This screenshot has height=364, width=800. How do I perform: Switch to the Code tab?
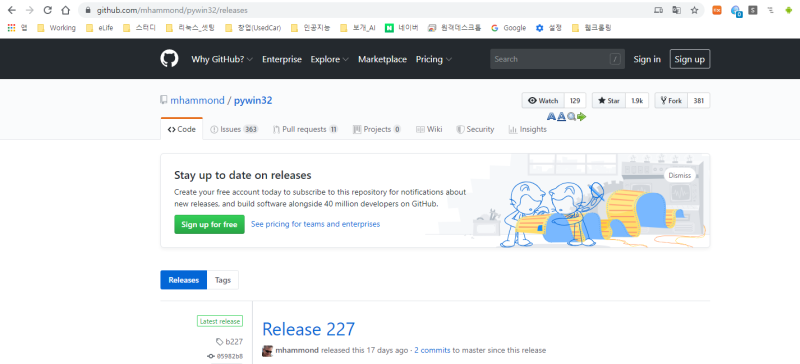coord(182,129)
